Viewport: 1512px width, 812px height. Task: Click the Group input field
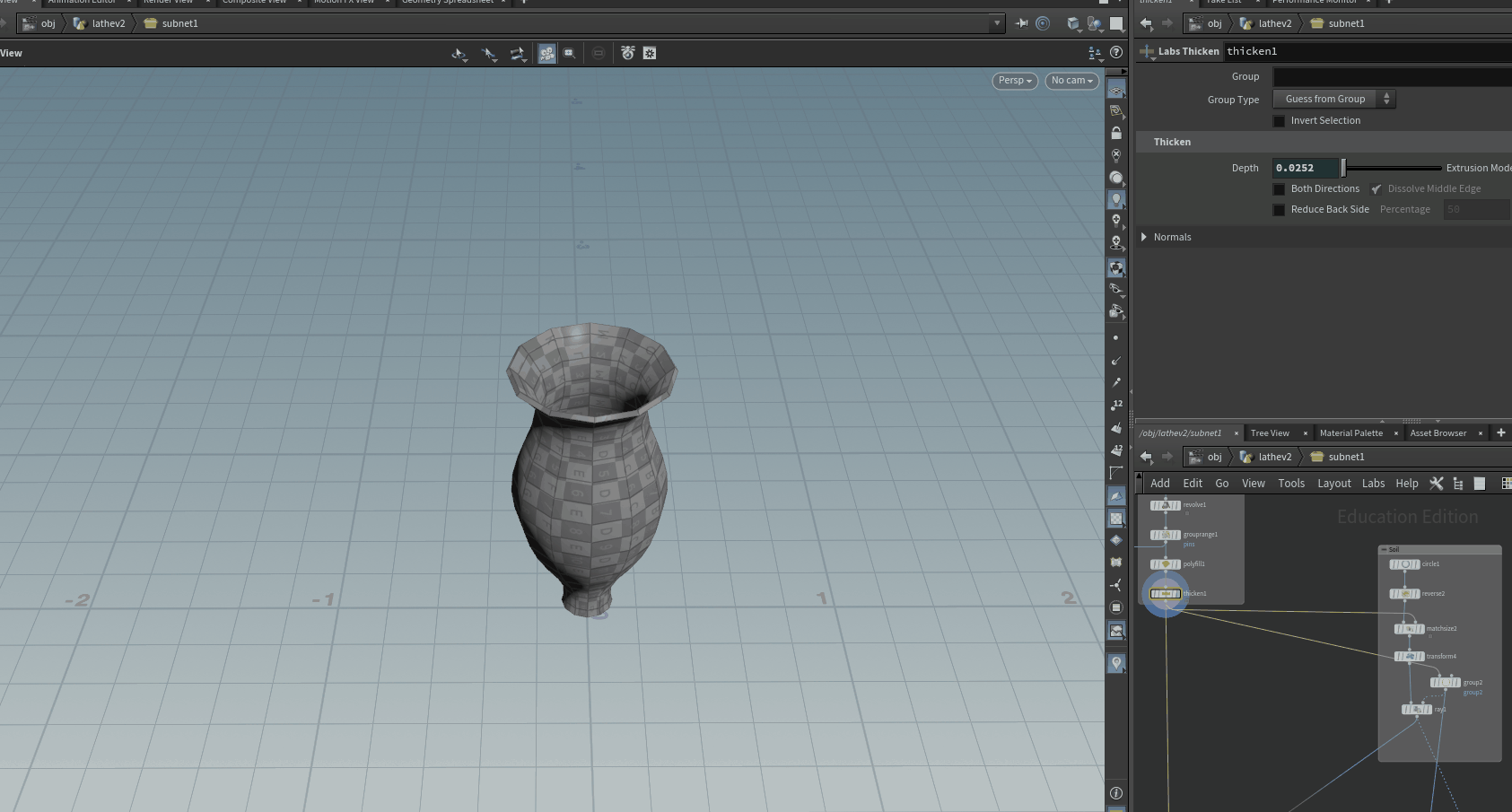point(1392,77)
